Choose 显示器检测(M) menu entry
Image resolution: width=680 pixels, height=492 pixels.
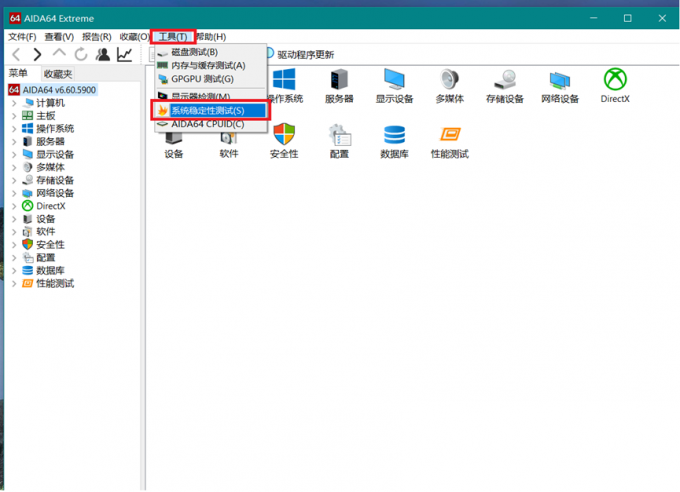[211, 95]
